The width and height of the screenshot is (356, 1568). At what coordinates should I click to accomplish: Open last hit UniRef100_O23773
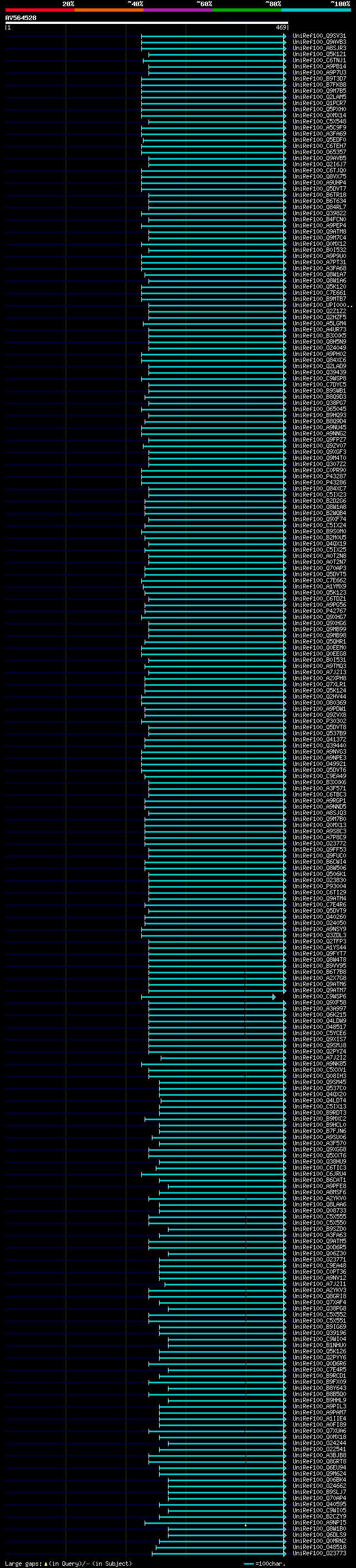(319, 1554)
